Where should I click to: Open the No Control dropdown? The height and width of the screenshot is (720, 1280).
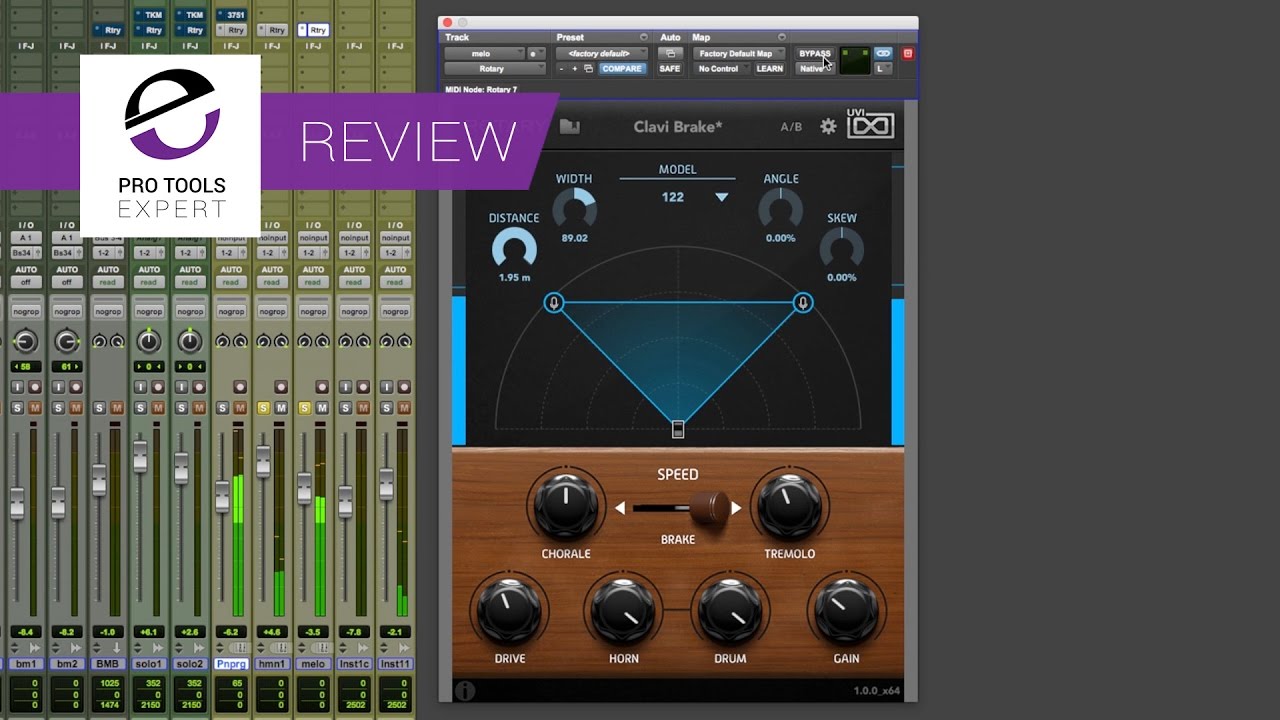(x=721, y=69)
